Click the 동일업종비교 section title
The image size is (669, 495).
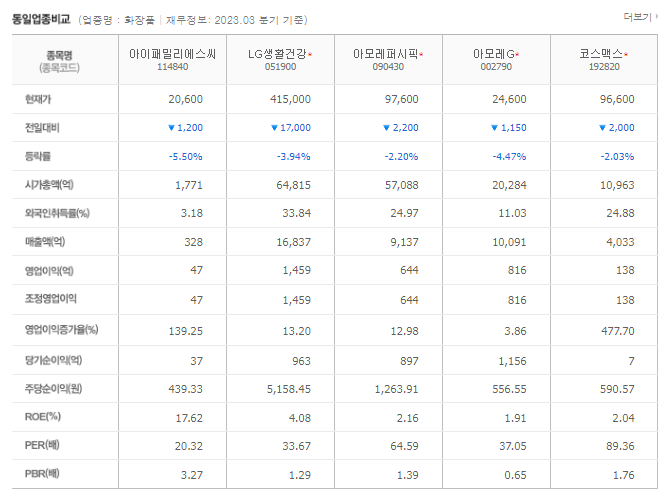(x=41, y=19)
